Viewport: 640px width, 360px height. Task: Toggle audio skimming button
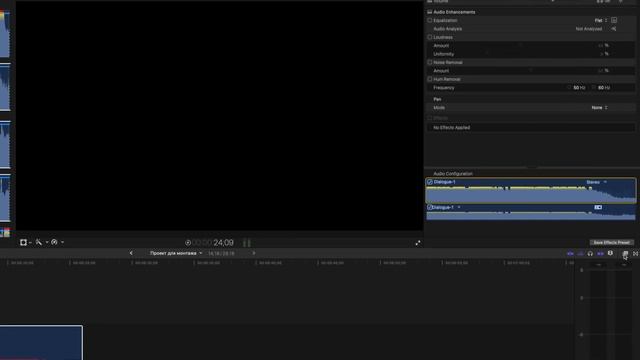(x=580, y=253)
